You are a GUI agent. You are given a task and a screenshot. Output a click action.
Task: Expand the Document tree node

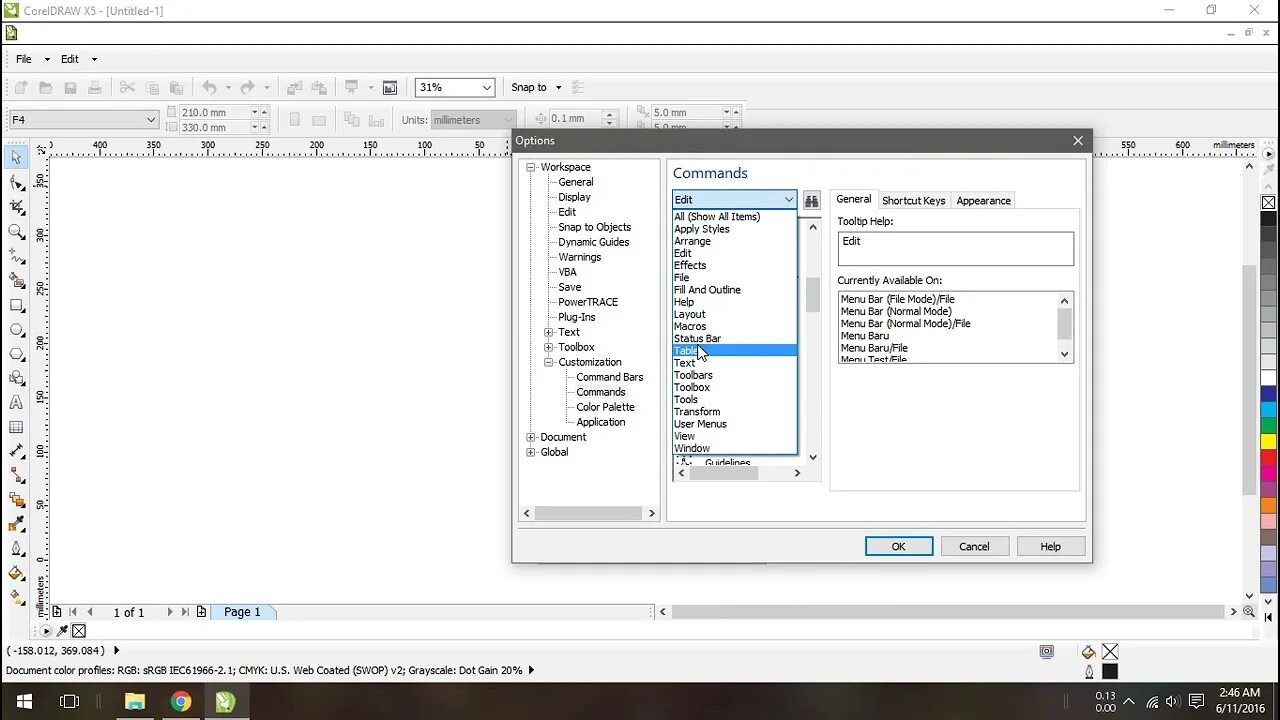[x=531, y=437]
